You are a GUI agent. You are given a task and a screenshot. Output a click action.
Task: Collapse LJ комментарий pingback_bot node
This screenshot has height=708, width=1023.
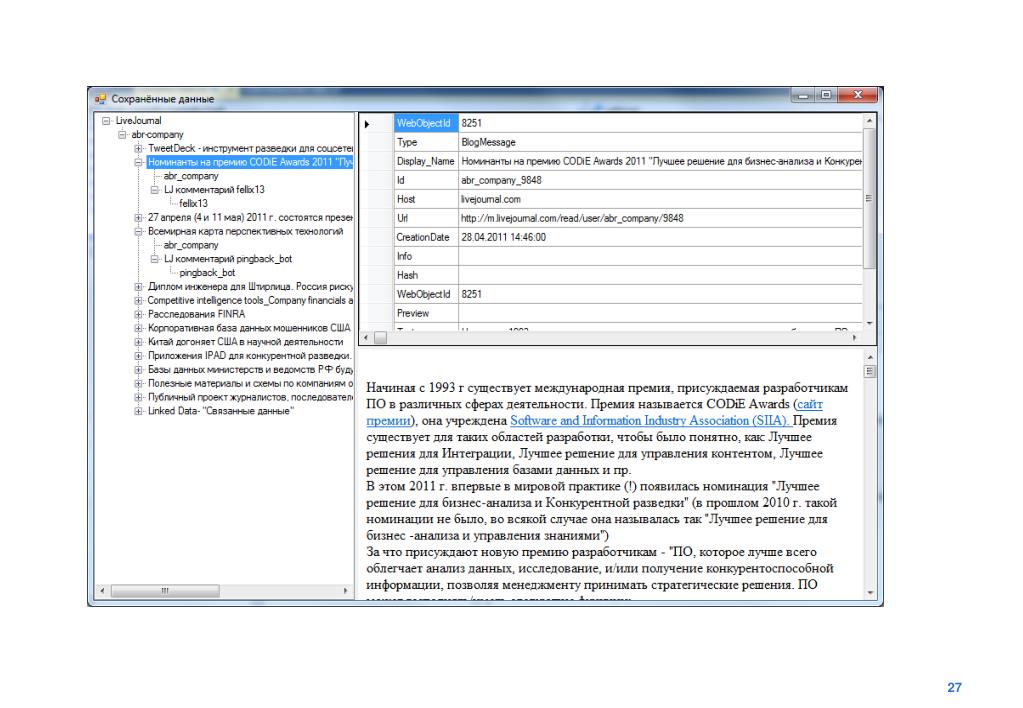pyautogui.click(x=155, y=259)
